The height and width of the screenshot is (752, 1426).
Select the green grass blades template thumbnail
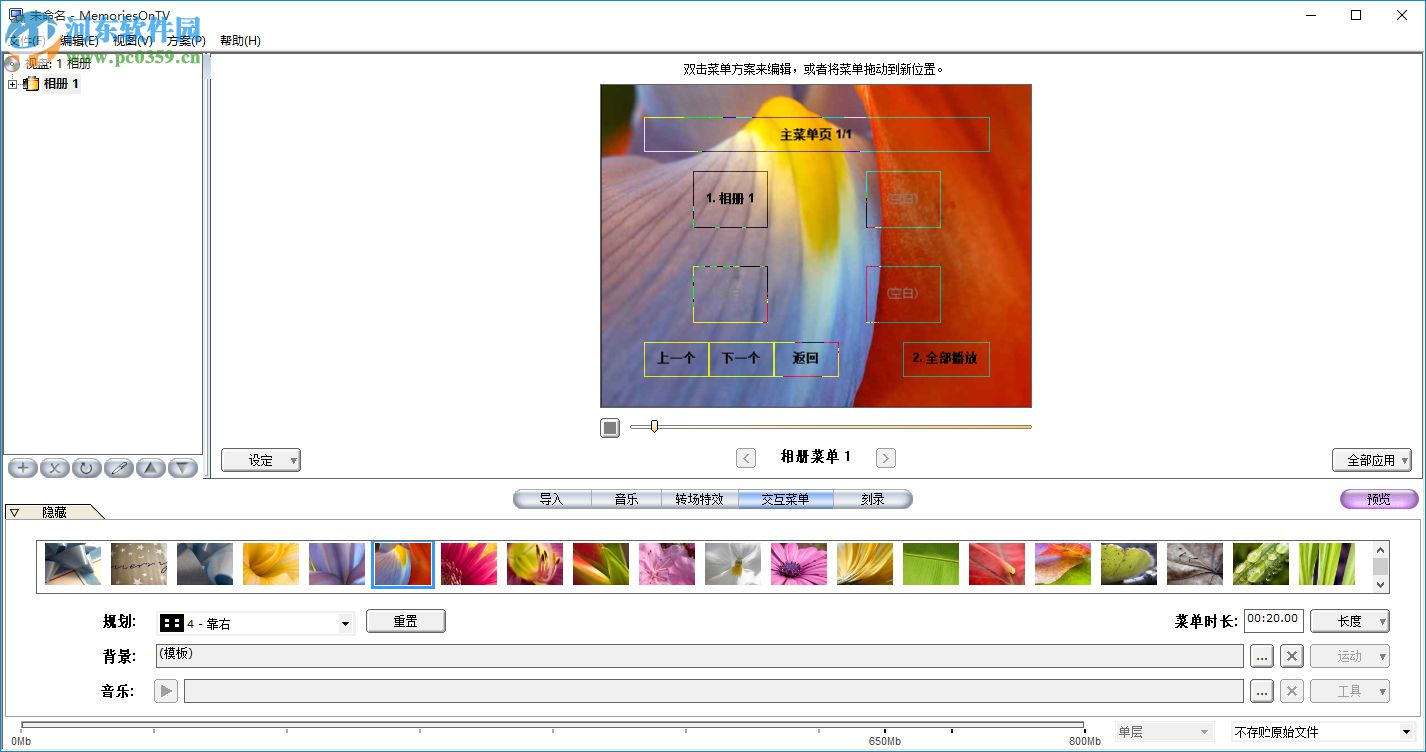point(1327,564)
